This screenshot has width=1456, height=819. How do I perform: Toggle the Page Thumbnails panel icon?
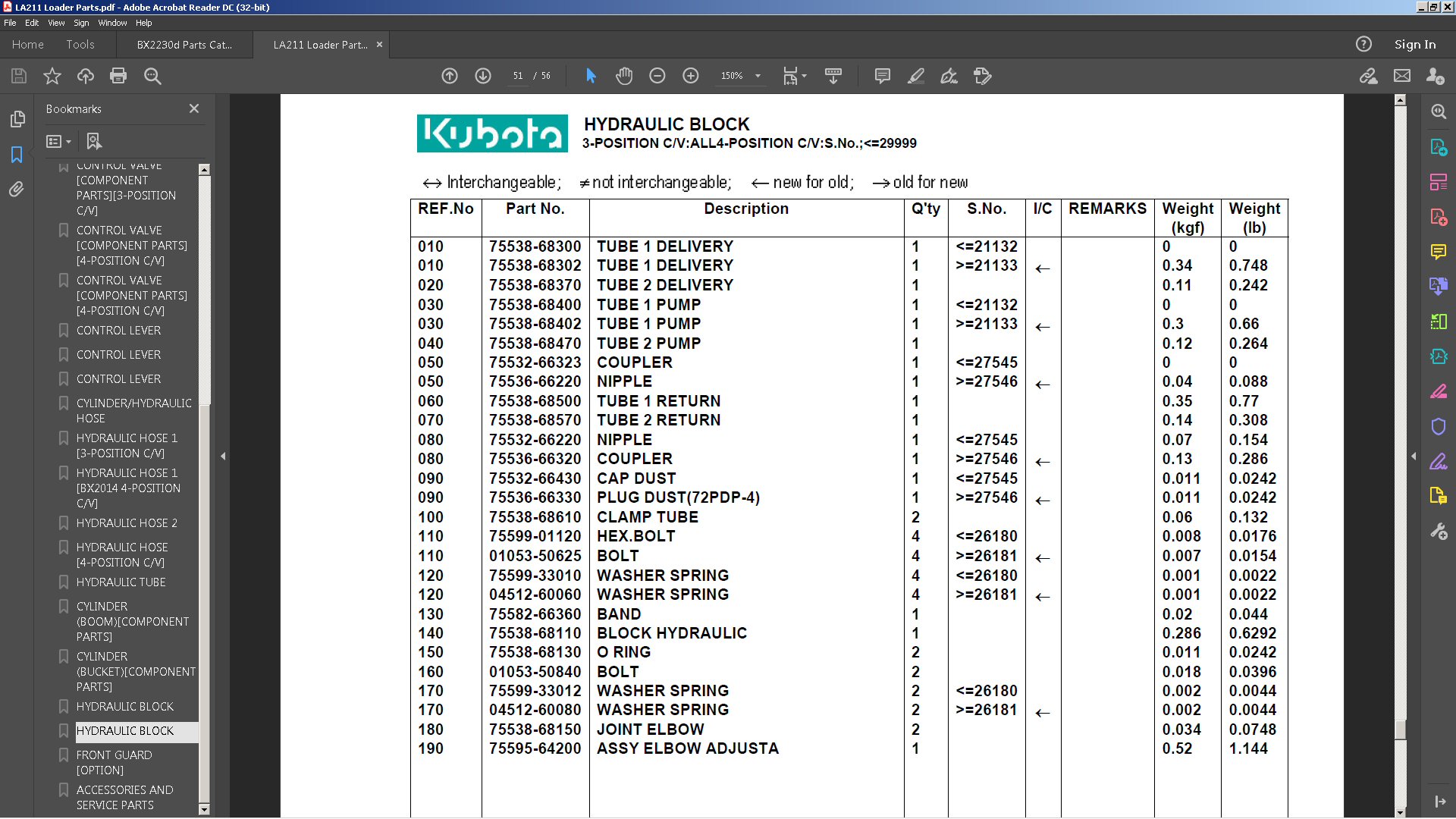coord(17,119)
